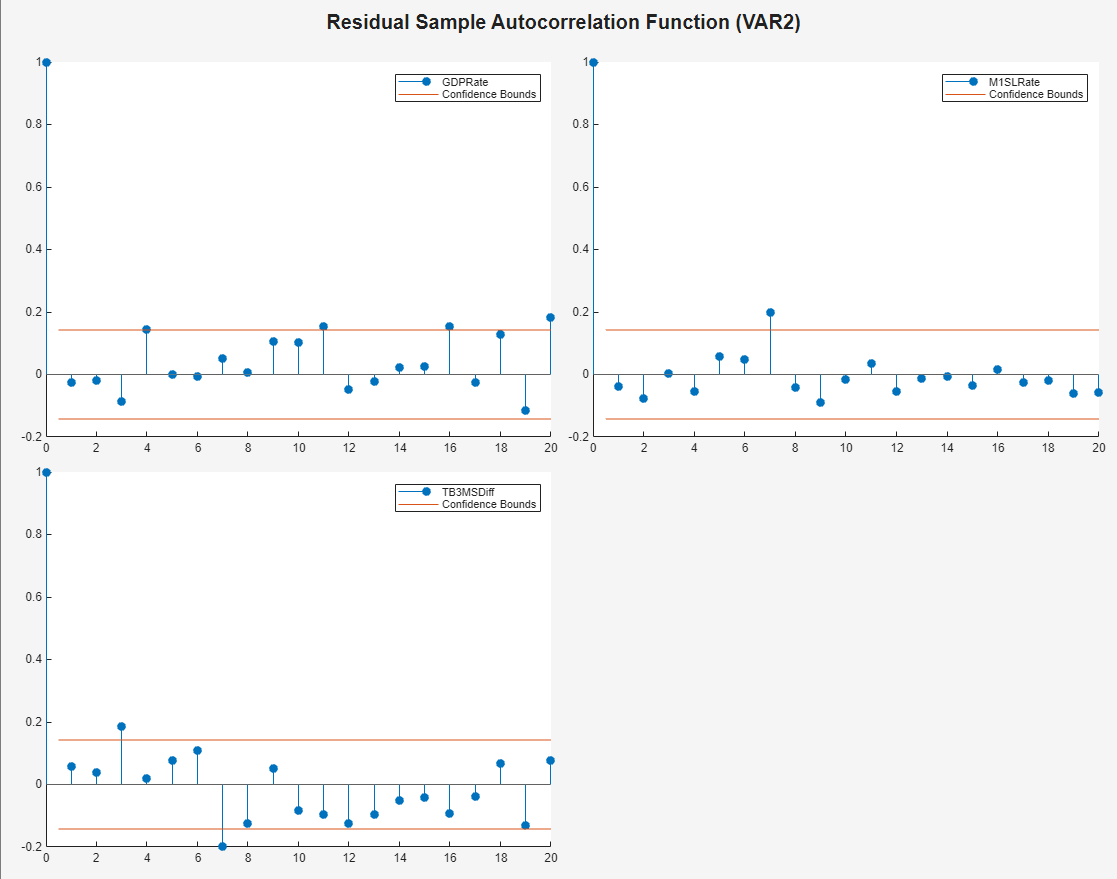
Task: Select the lag-3 peak marker in TB3MSDiff plot
Action: pos(119,725)
